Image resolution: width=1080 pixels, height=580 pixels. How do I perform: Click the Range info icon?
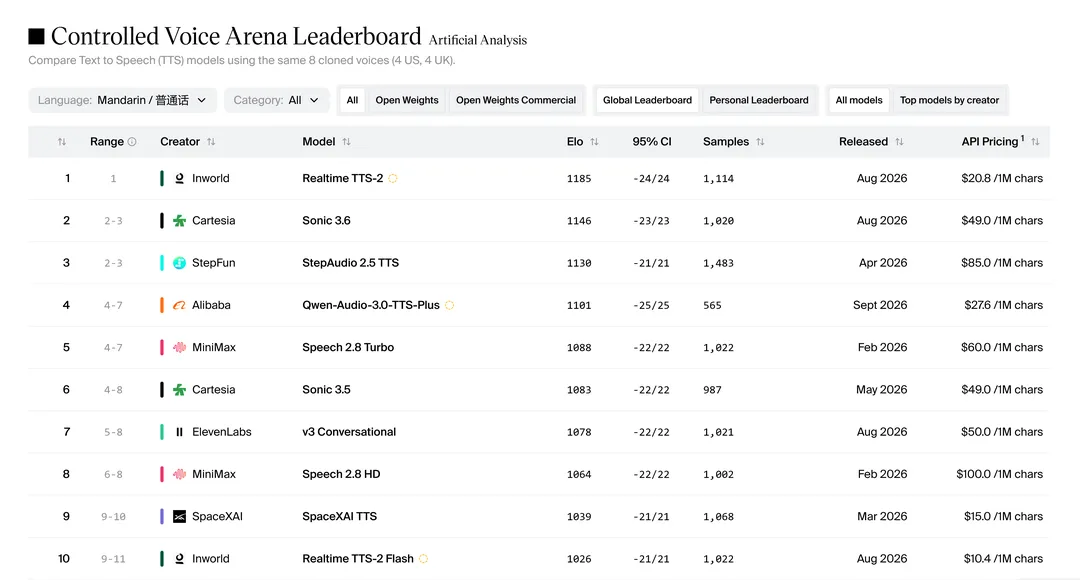tap(132, 142)
